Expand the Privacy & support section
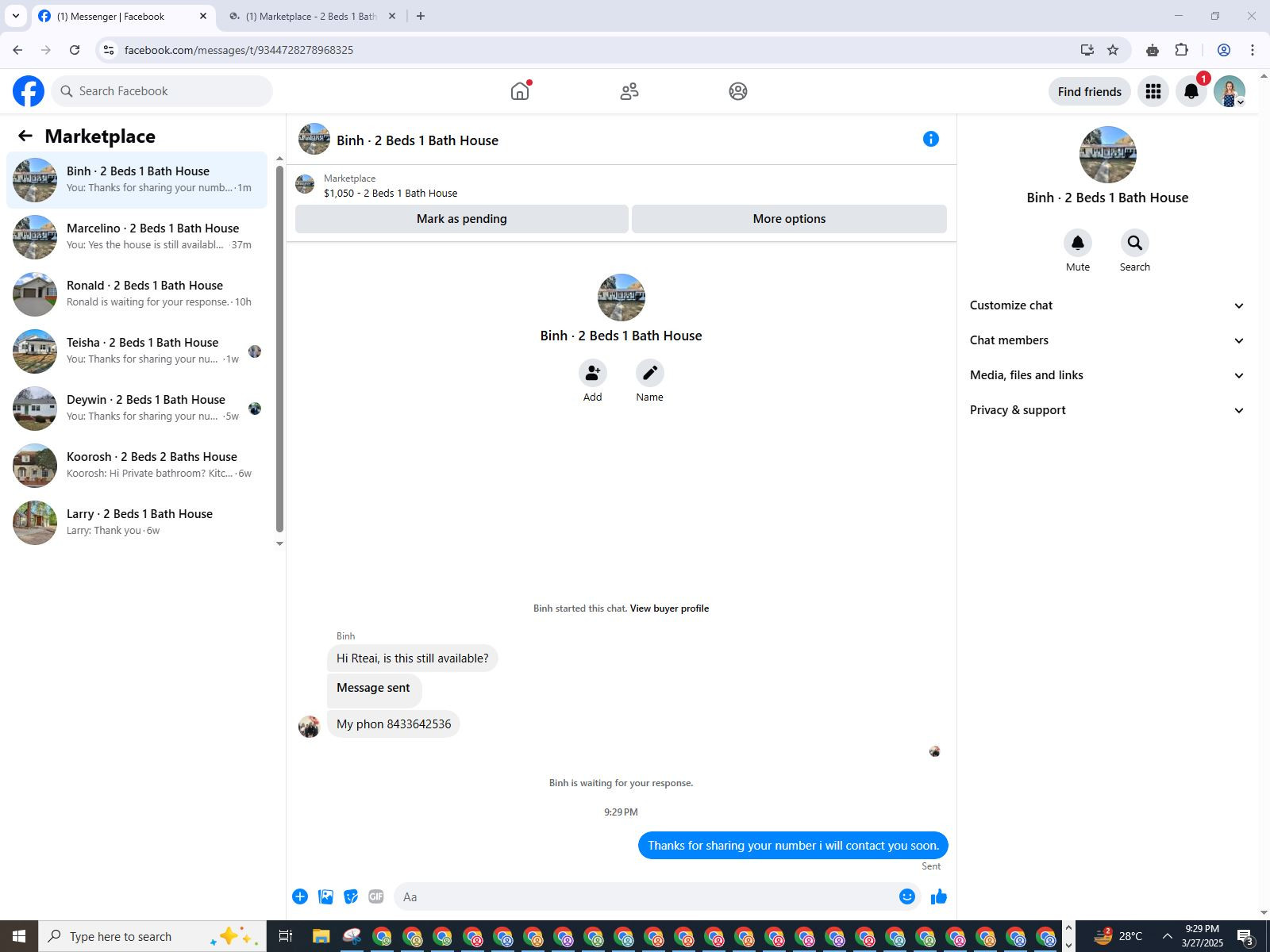1270x952 pixels. (x=1107, y=410)
